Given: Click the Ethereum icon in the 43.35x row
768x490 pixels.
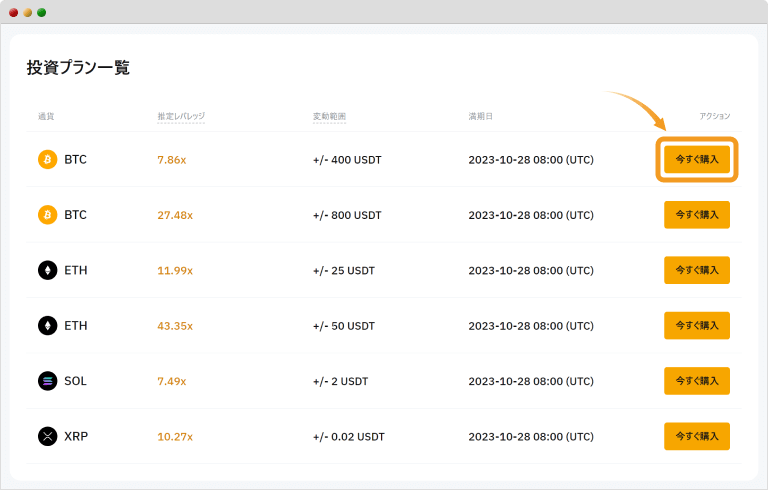Looking at the screenshot, I should 48,325.
